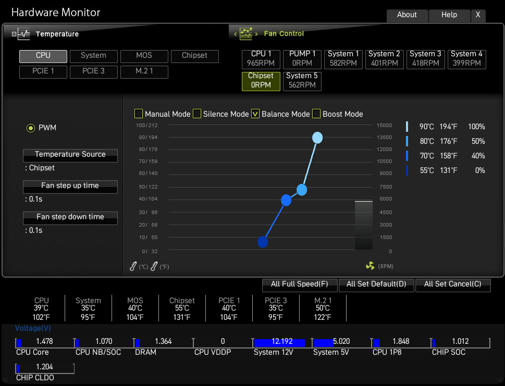Click the CPU 1P8 voltage bar
Screen dimensions: 505x386
401,342
